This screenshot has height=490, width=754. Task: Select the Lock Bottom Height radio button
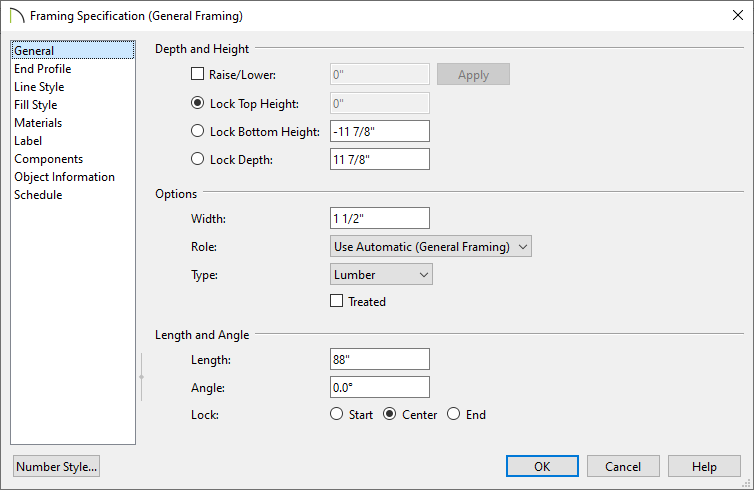click(x=197, y=131)
